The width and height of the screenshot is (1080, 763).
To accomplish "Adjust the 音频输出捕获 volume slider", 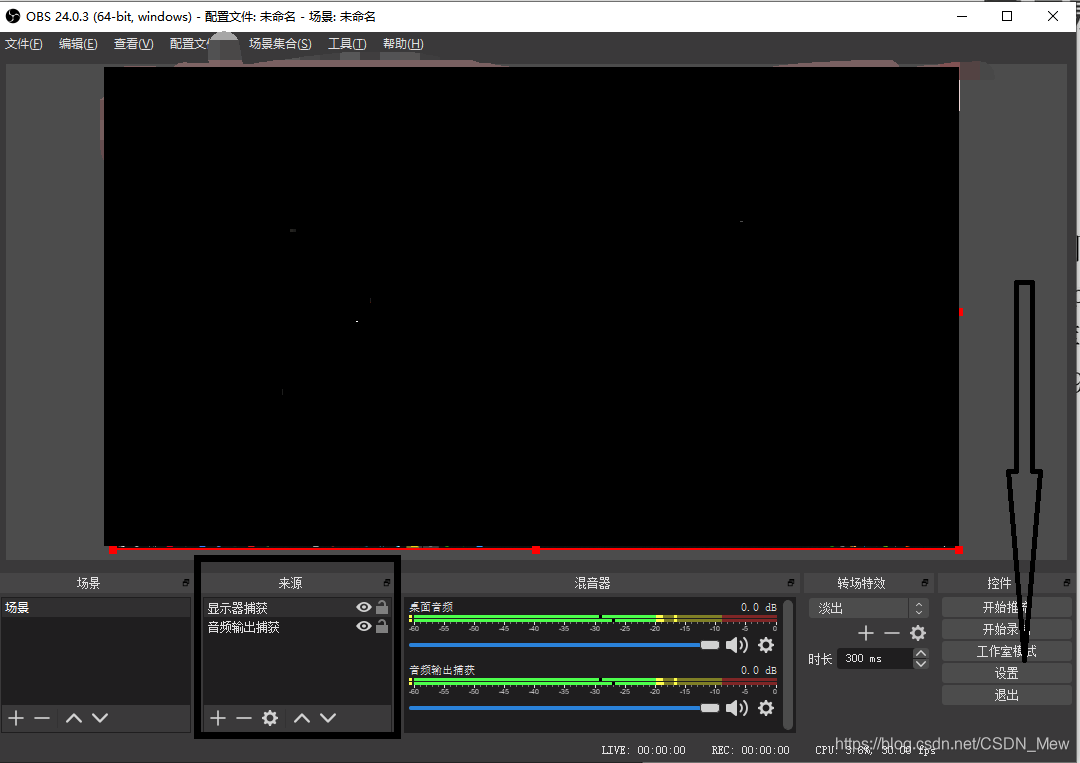I will tap(564, 708).
